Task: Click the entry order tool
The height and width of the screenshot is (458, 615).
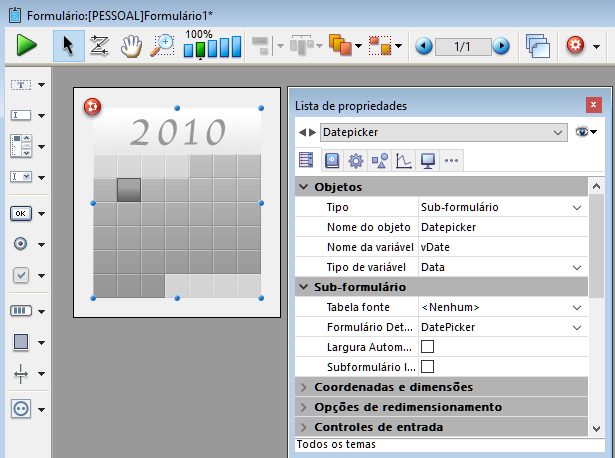Action: 99,45
